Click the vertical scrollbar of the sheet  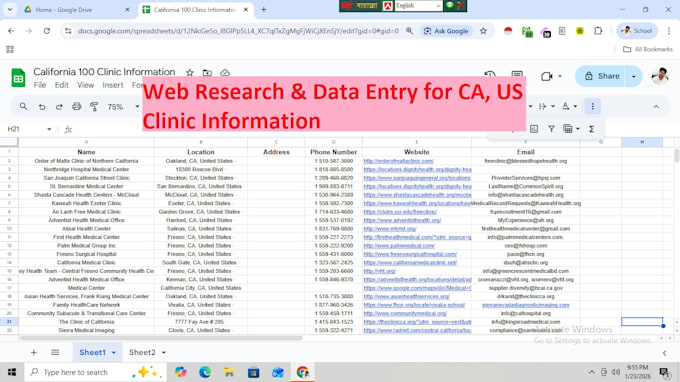676,155
